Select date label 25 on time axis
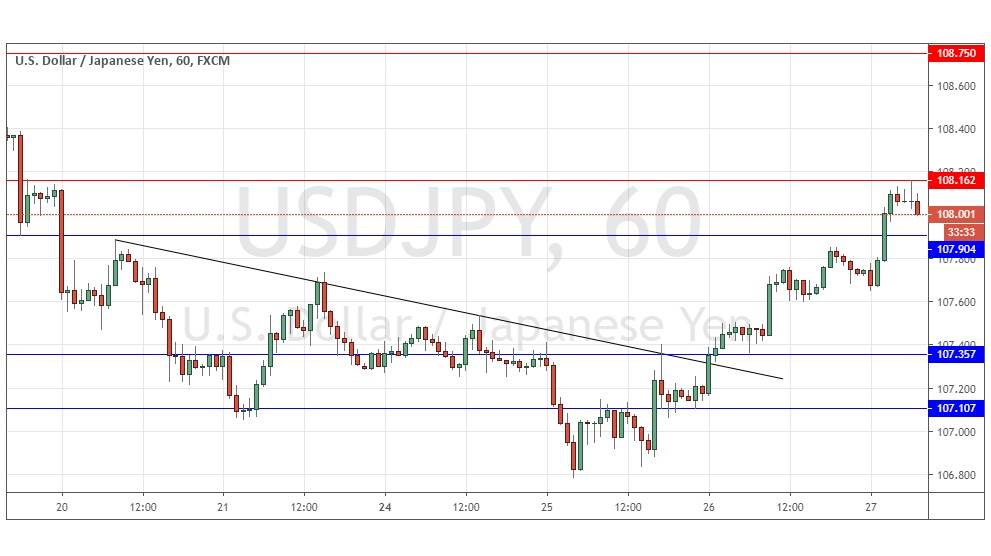Screen dimensions: 991x556 click(546, 507)
